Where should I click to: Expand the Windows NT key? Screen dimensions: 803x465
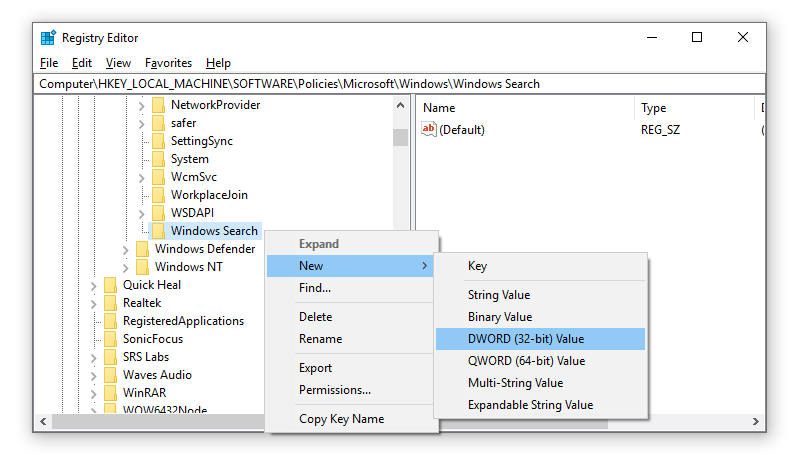[125, 268]
